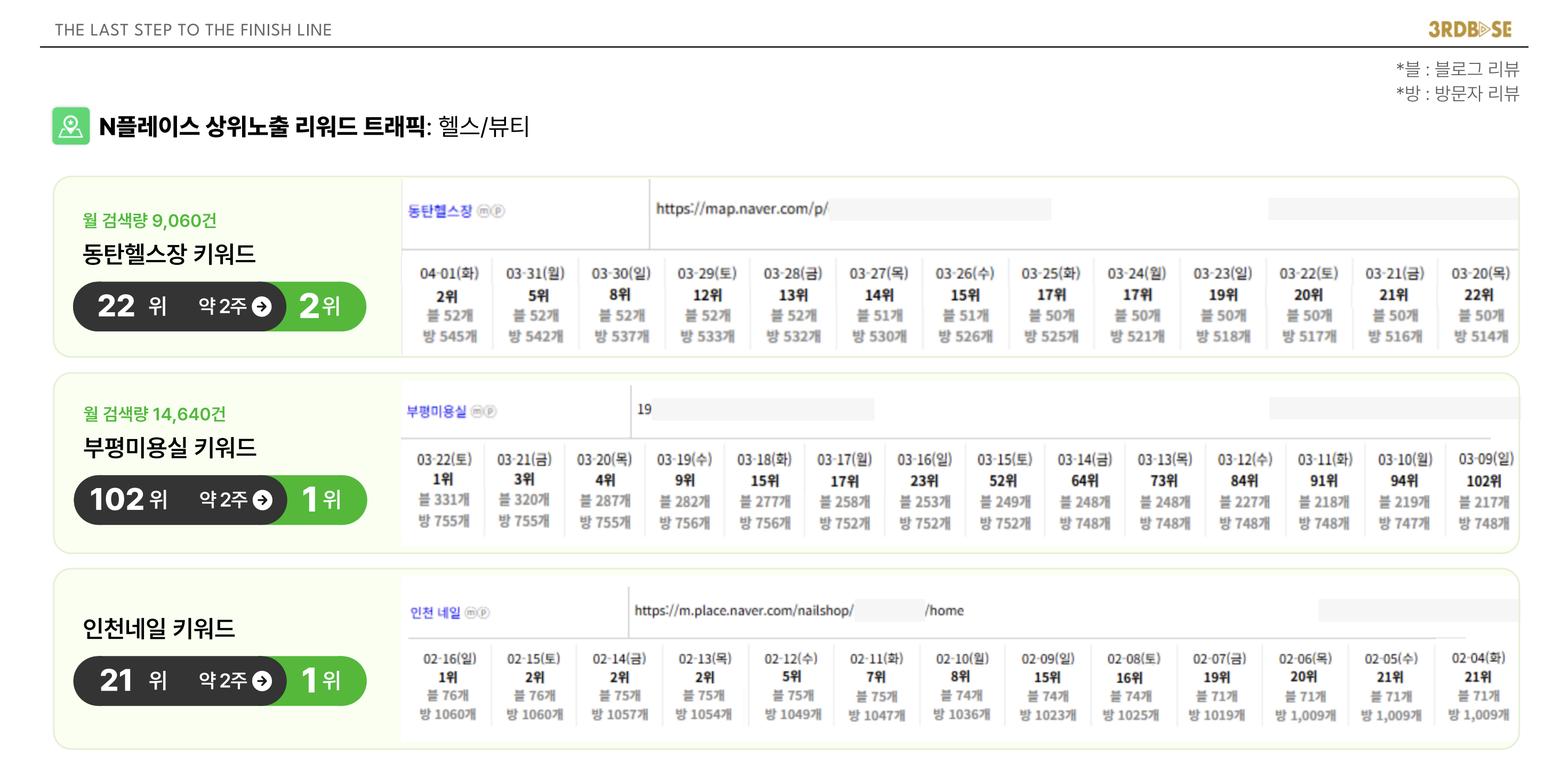Select the 03-15(토) date cell
The width and height of the screenshot is (1568, 779).
click(x=1005, y=460)
